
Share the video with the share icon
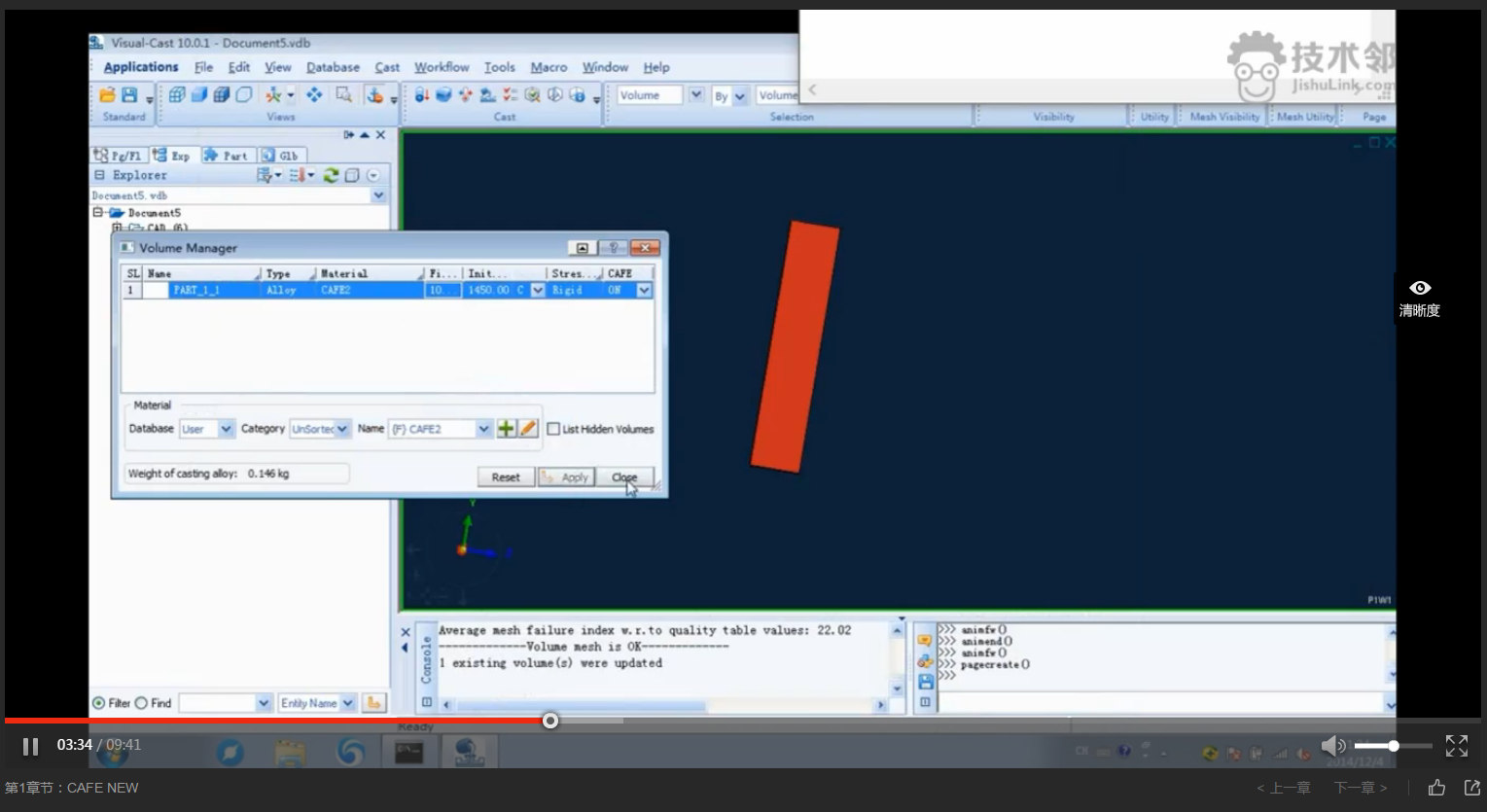[1471, 788]
